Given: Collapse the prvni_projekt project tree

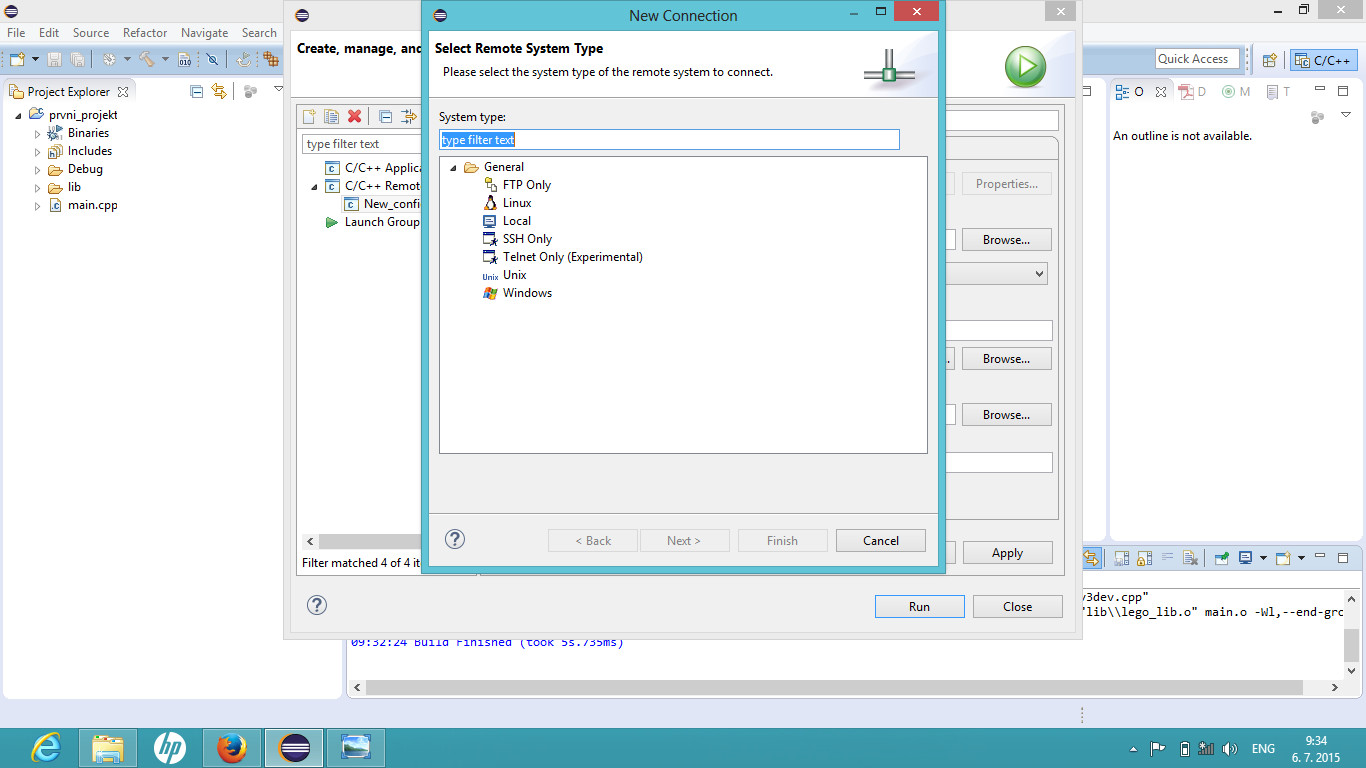Looking at the screenshot, I should click(19, 116).
